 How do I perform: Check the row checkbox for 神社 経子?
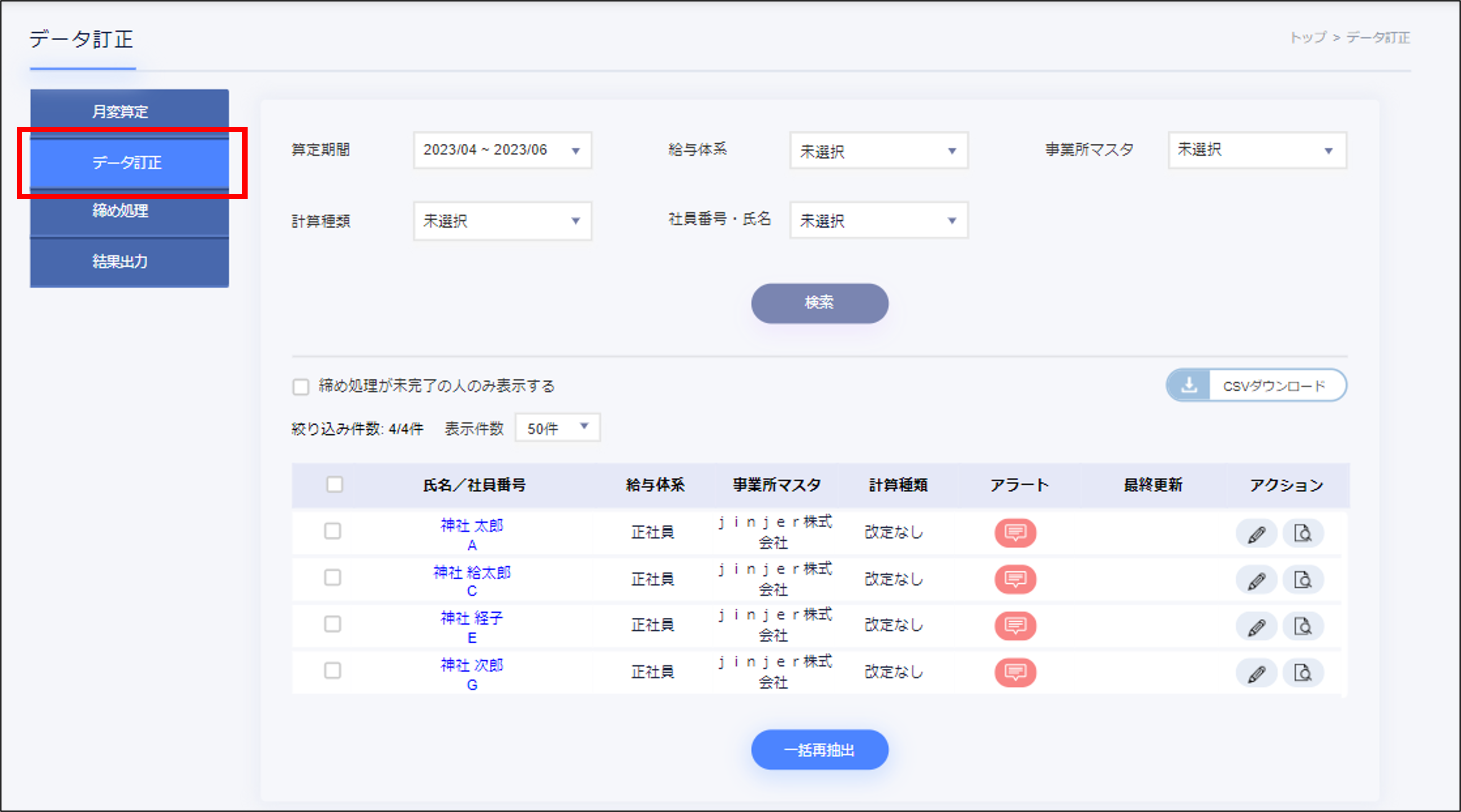(332, 624)
